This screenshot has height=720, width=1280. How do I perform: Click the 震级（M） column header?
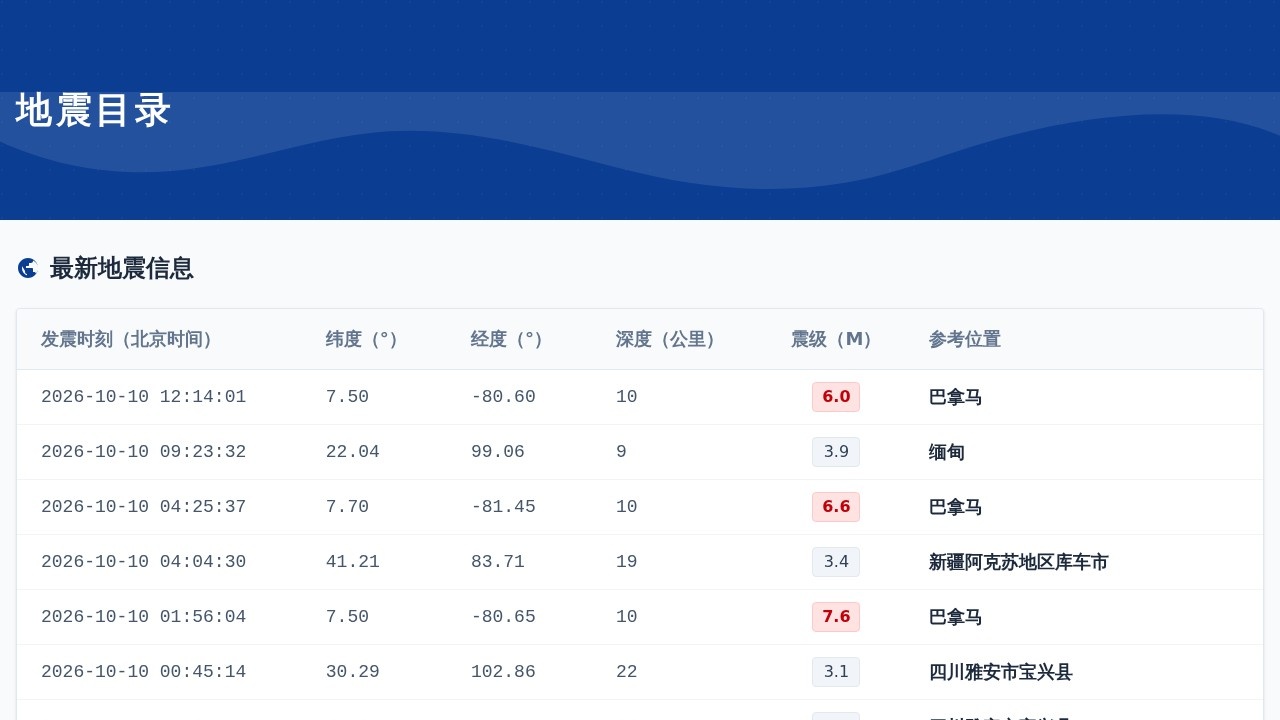point(833,339)
